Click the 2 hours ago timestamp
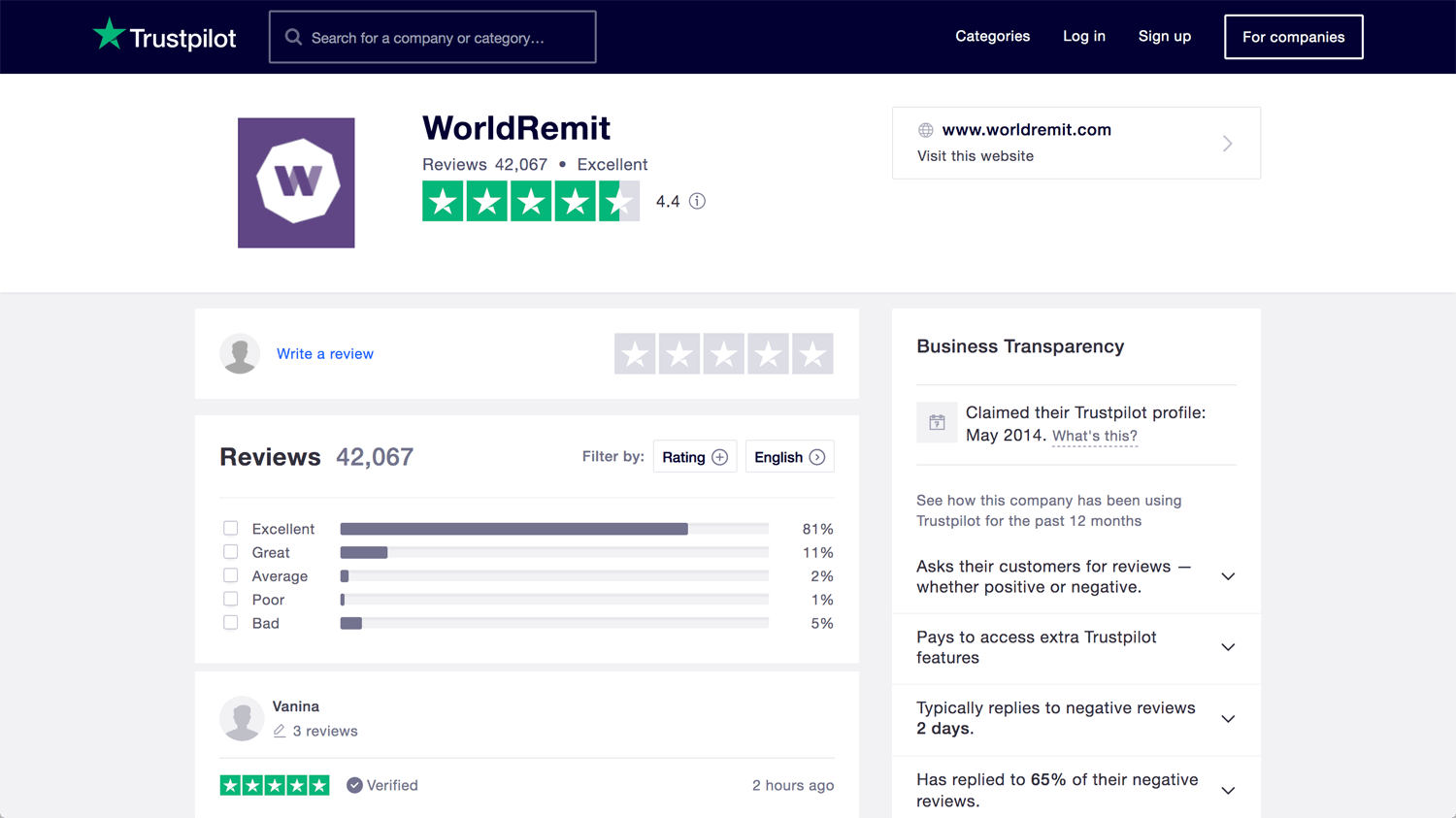The image size is (1456, 818). coord(792,785)
